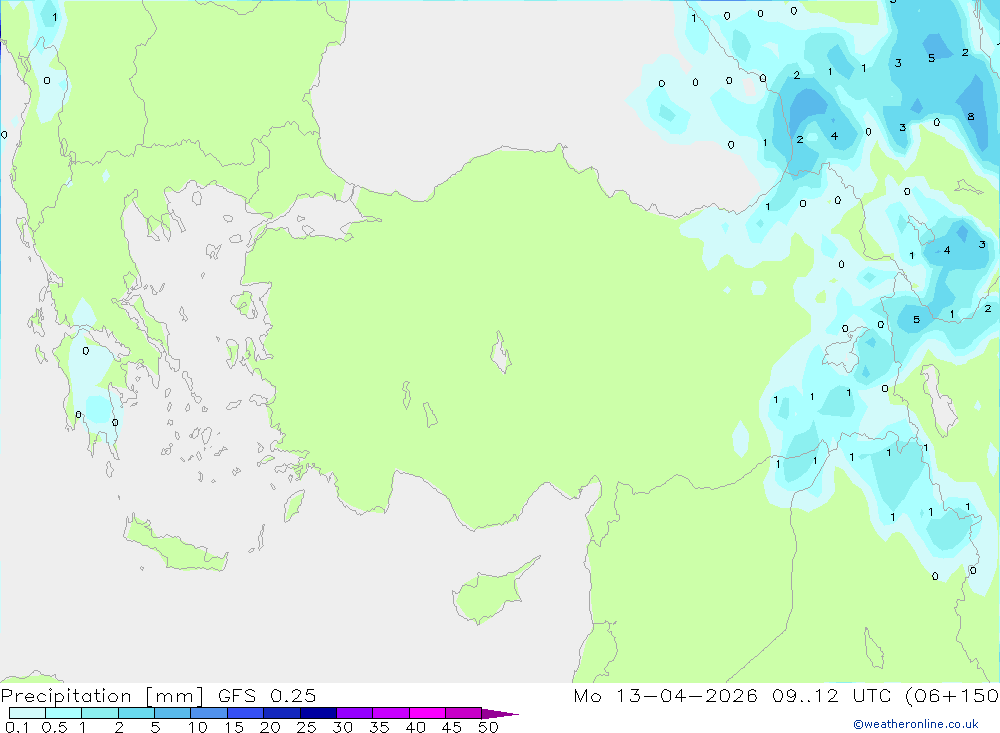
Task: Click the '10' legend scale label
Action: click(x=198, y=727)
